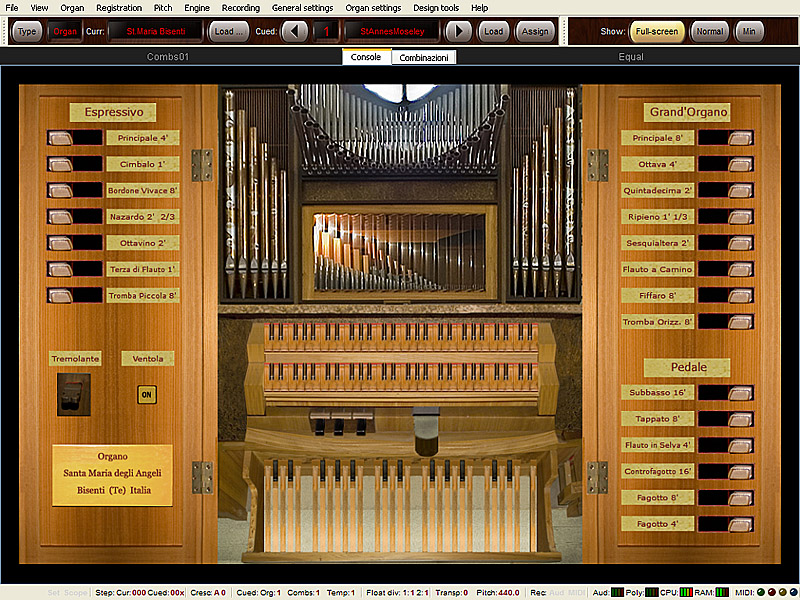Engage the Fagotto 8' pedal stop

click(739, 498)
